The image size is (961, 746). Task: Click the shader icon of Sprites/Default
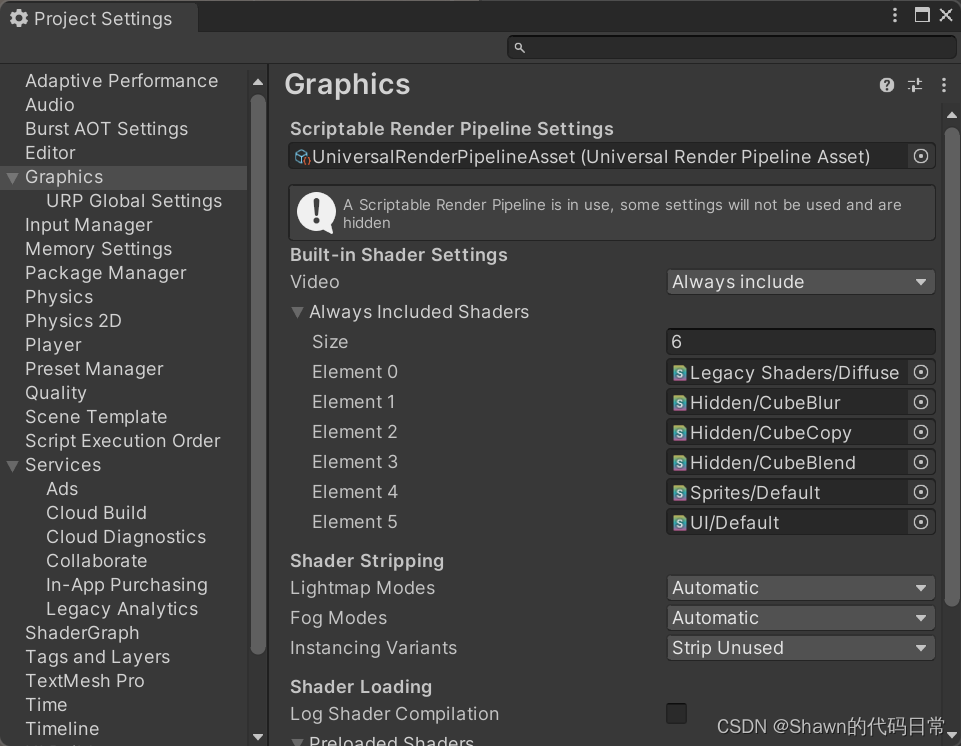tap(679, 493)
